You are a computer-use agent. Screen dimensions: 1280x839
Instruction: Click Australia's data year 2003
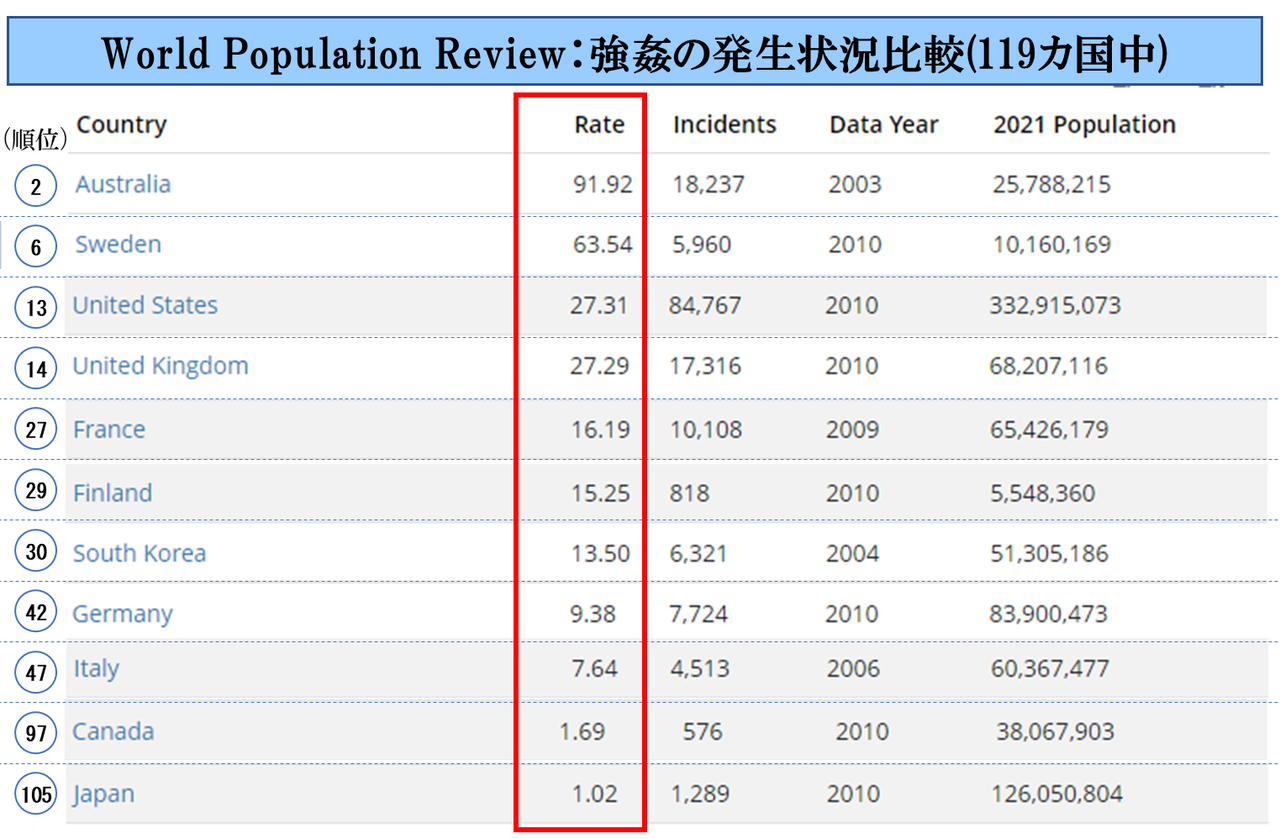(x=855, y=184)
